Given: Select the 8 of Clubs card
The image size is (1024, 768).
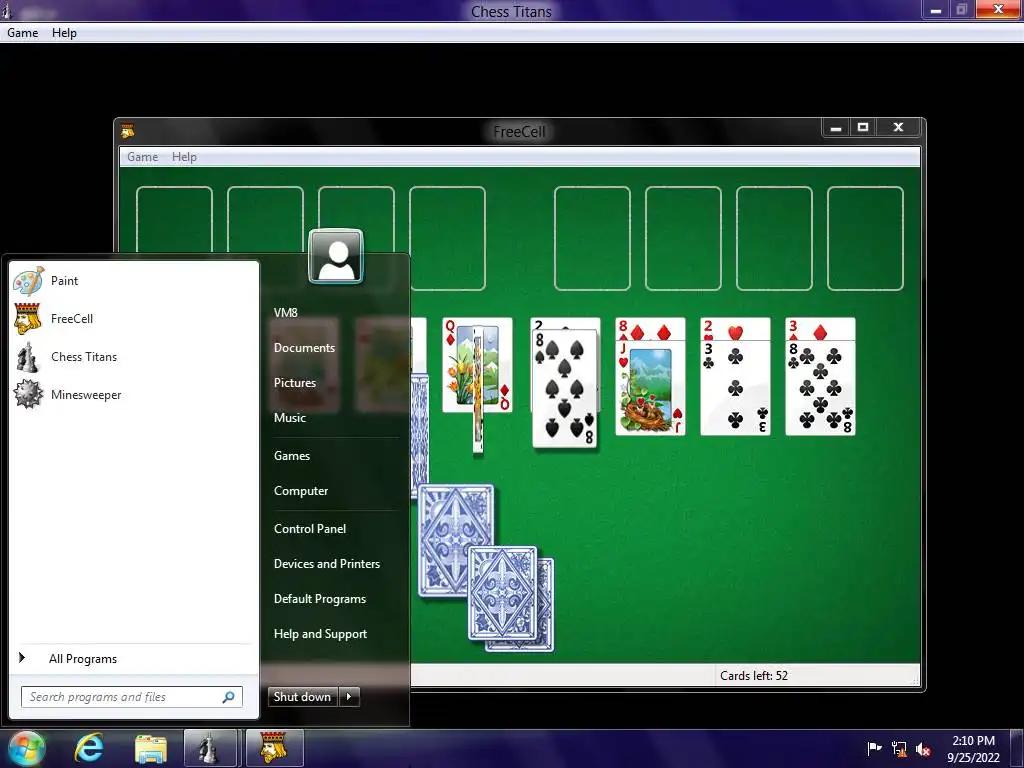Looking at the screenshot, I should click(820, 388).
